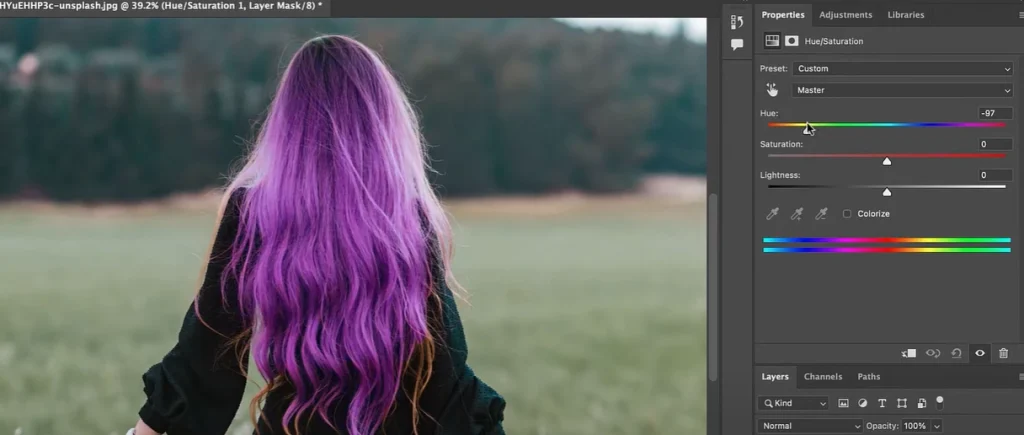Open the History panel icon

(x=737, y=22)
